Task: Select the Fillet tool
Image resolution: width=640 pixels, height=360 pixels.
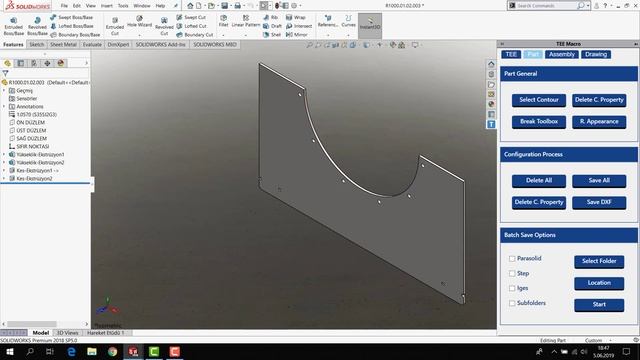Action: (223, 21)
